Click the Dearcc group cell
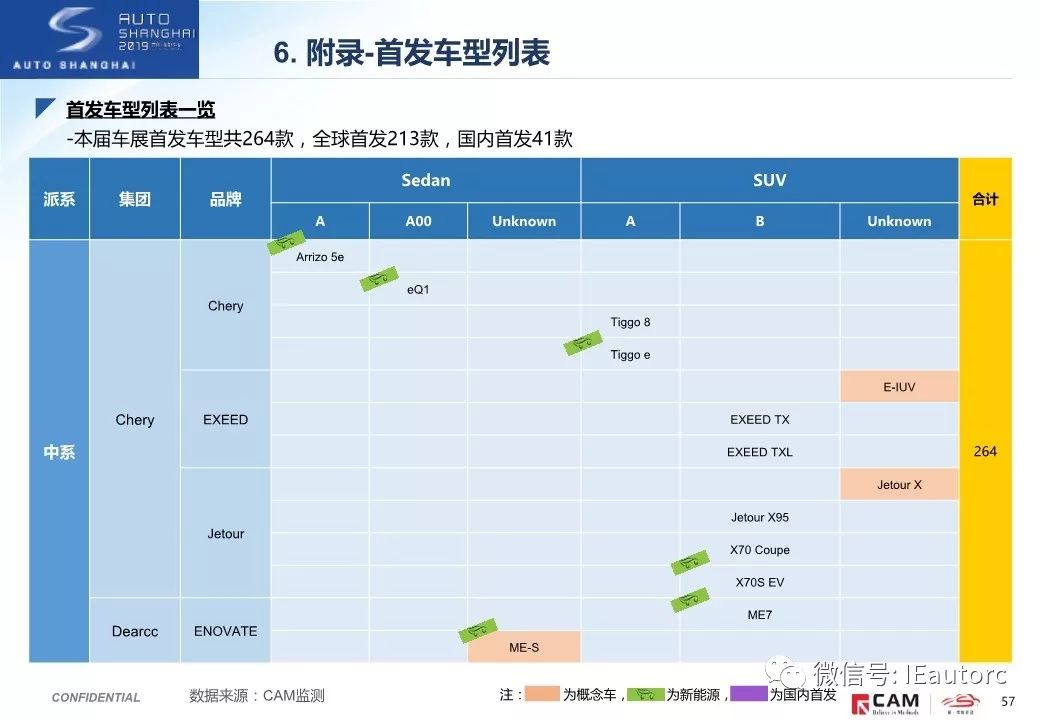Screen dimensions: 1040x720 [x=135, y=631]
